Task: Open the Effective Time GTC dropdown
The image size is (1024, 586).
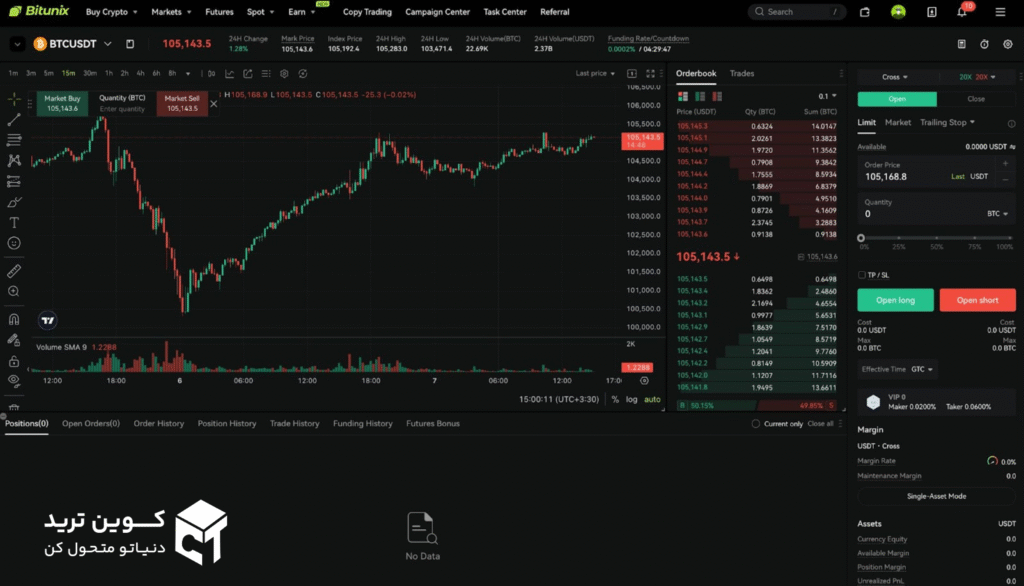Action: pos(922,369)
